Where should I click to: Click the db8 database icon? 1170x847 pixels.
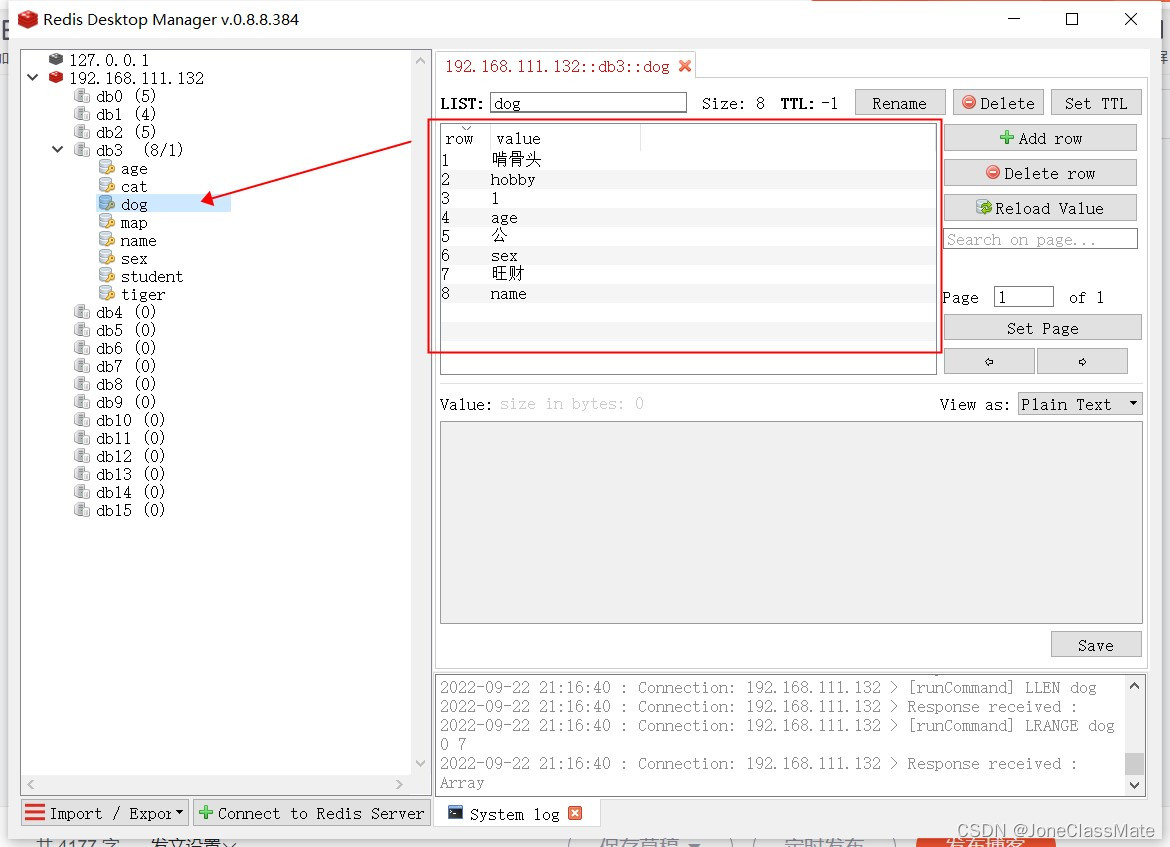click(x=82, y=384)
